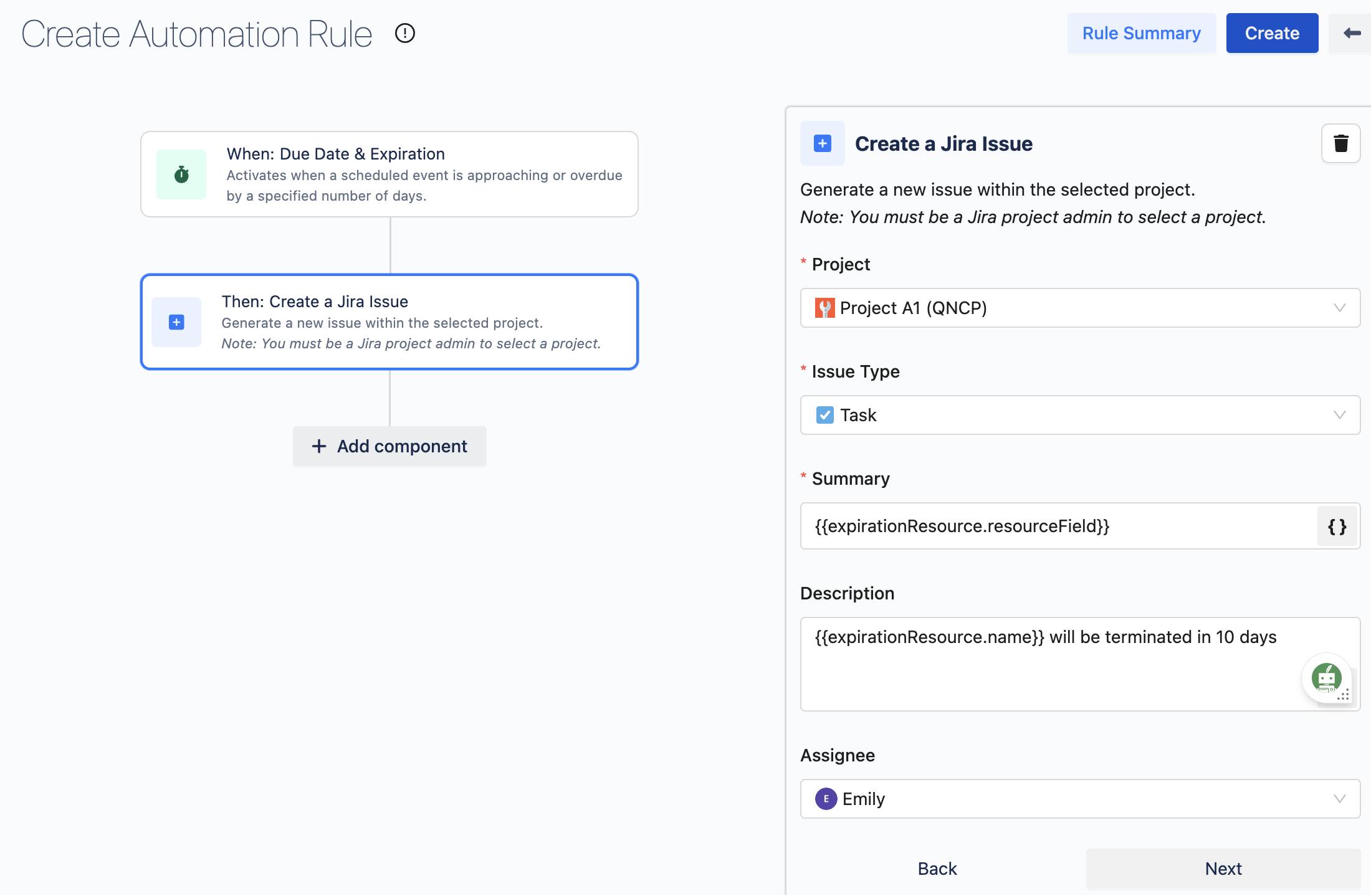This screenshot has width=1371, height=896.
Task: Select the When: Due Date & Expiration step
Action: [x=389, y=174]
